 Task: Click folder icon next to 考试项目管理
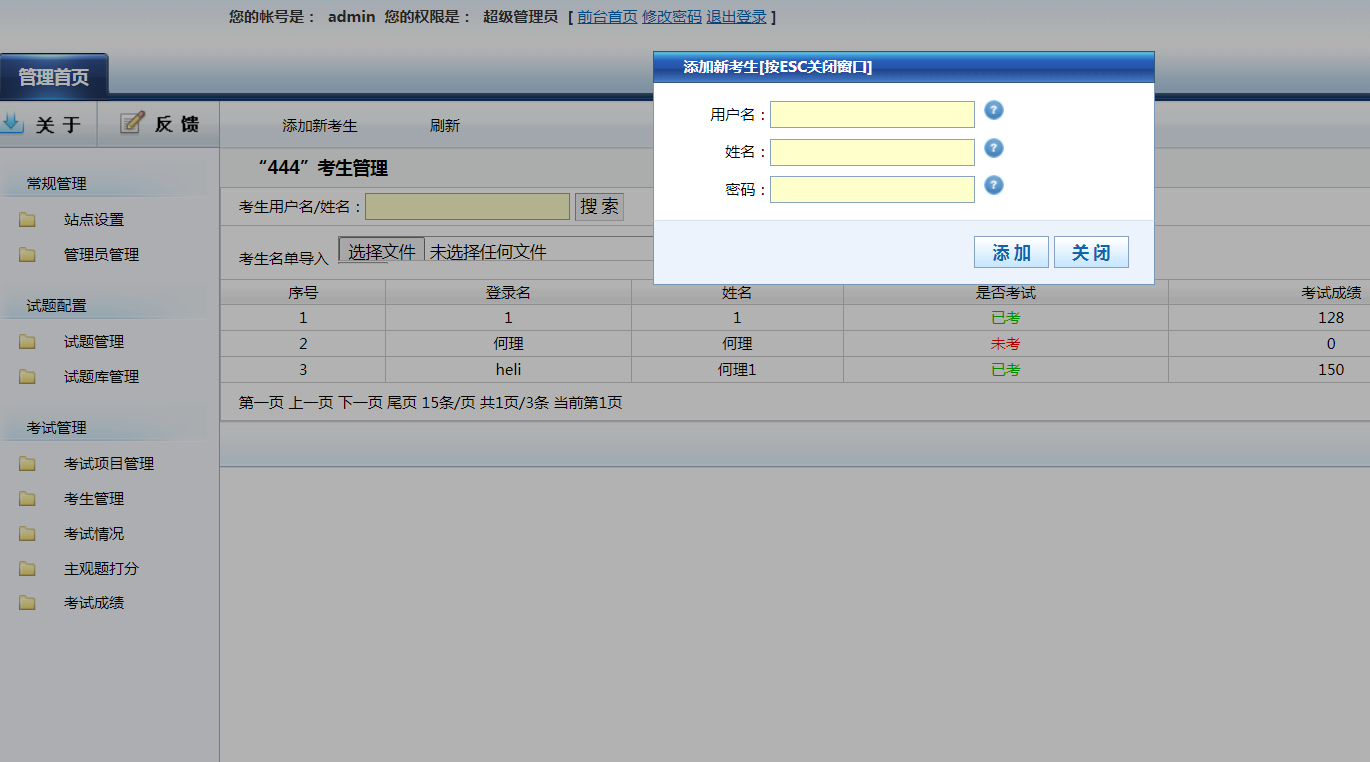pos(27,464)
